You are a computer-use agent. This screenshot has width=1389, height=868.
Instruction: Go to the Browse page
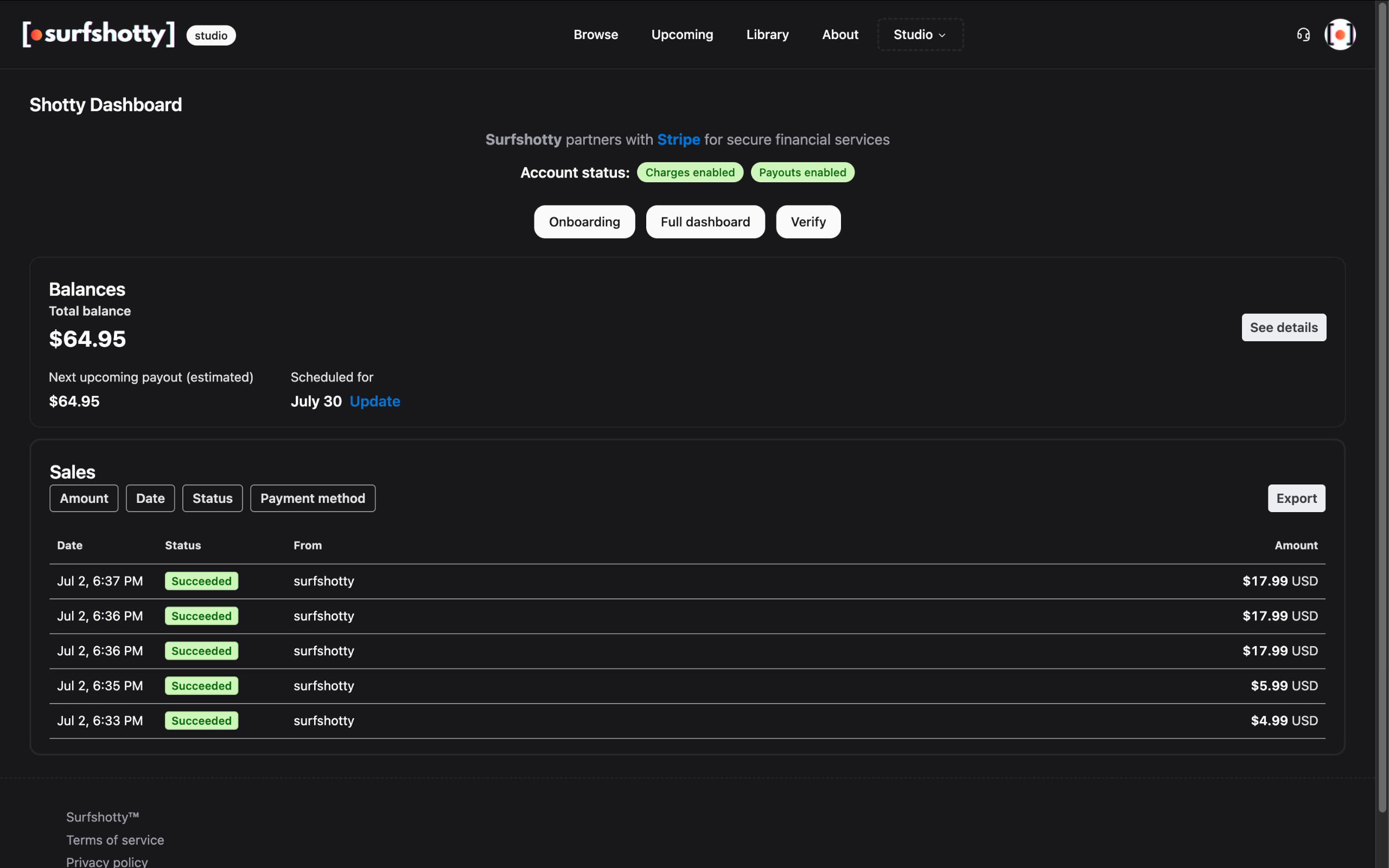coord(596,34)
